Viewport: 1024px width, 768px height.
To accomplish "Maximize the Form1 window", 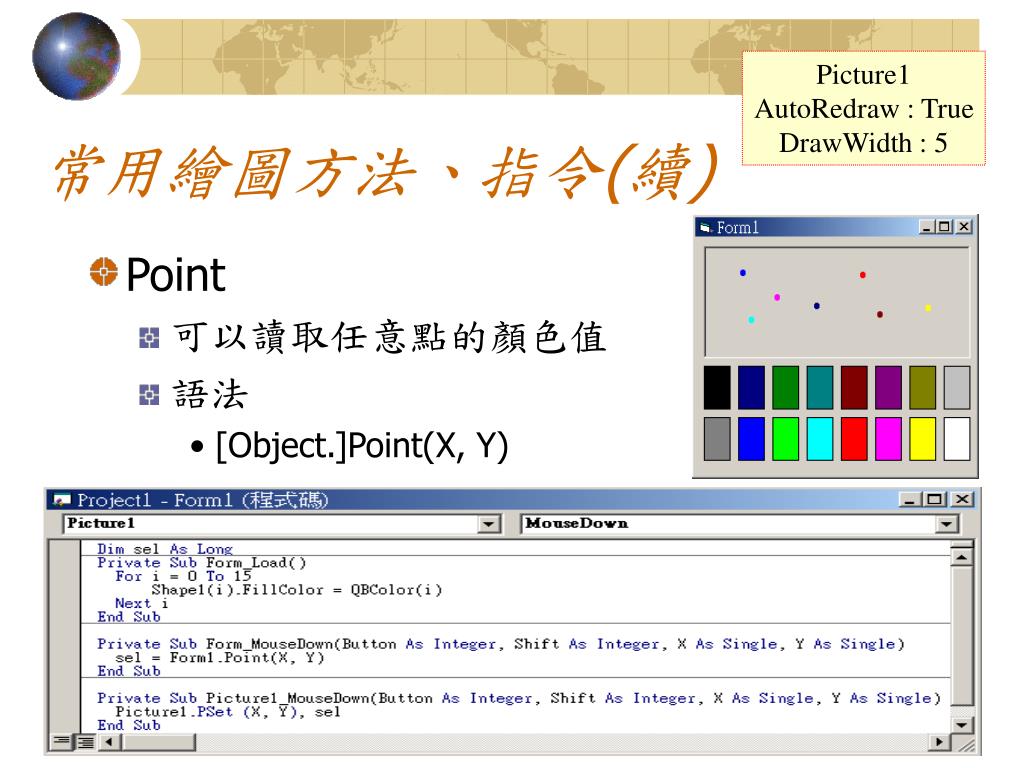I will tap(943, 227).
